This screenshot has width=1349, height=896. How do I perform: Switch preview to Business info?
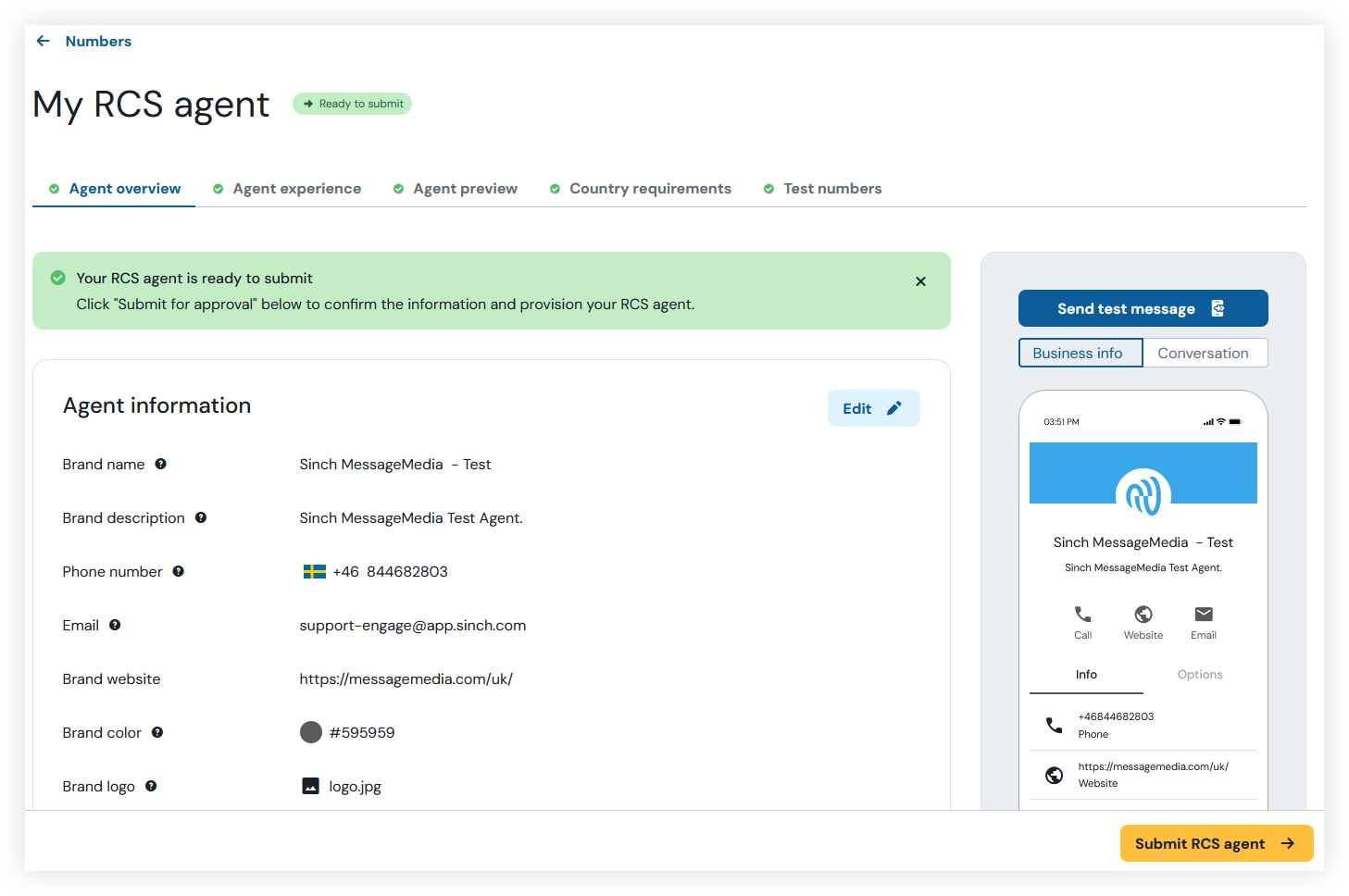[1080, 353]
